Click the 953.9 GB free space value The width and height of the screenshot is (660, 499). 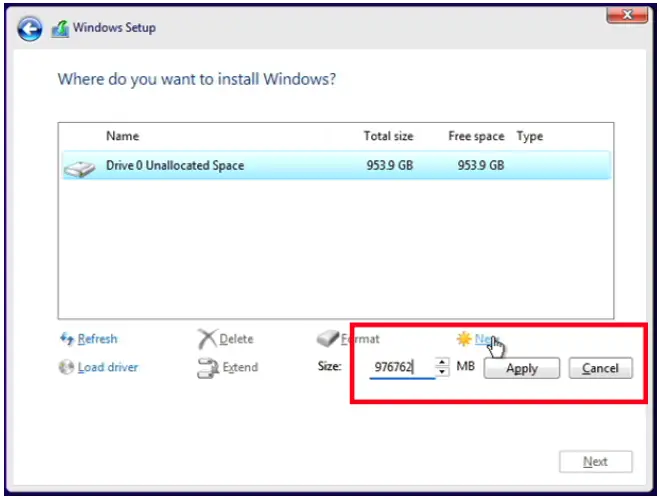pyautogui.click(x=481, y=165)
